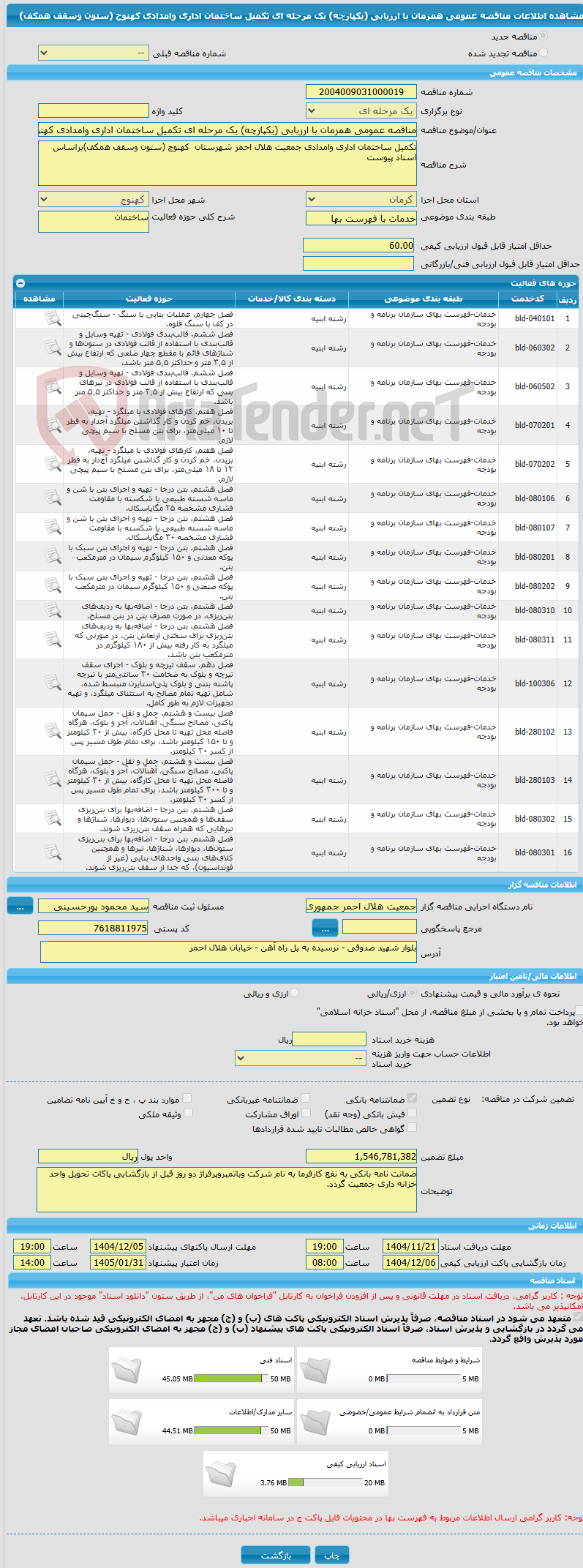Click the بازگشت button
This screenshot has height=1568, width=583.
click(276, 1555)
